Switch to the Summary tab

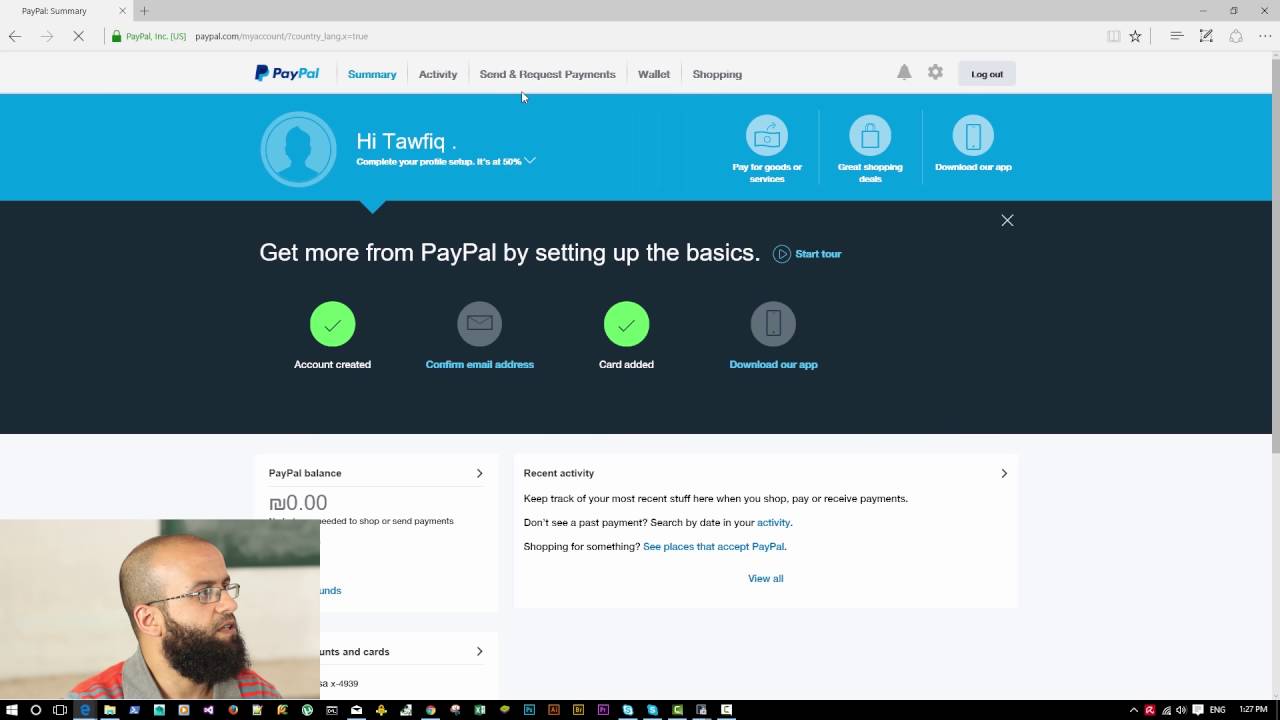[x=372, y=74]
